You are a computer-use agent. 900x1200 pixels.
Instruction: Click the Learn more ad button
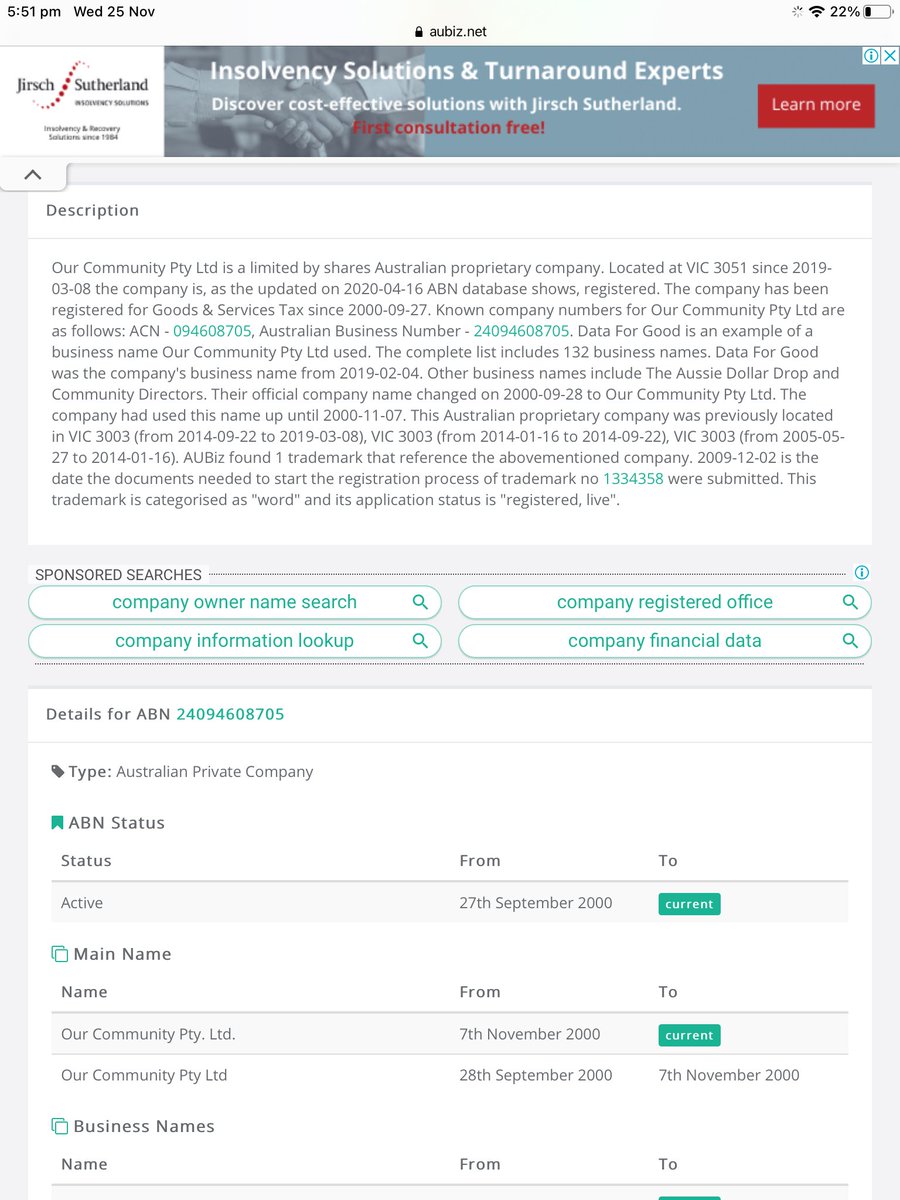point(816,105)
